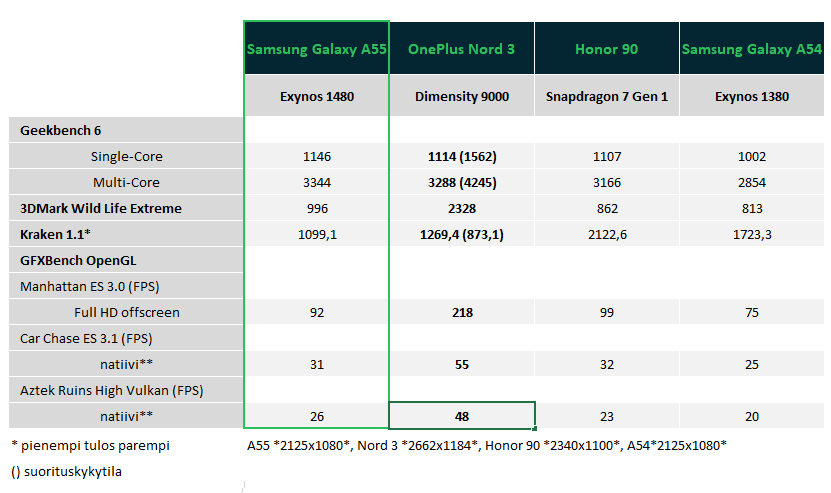The height and width of the screenshot is (493, 831).
Task: Select the 3DMark Wild Life Extreme label
Action: point(126,208)
